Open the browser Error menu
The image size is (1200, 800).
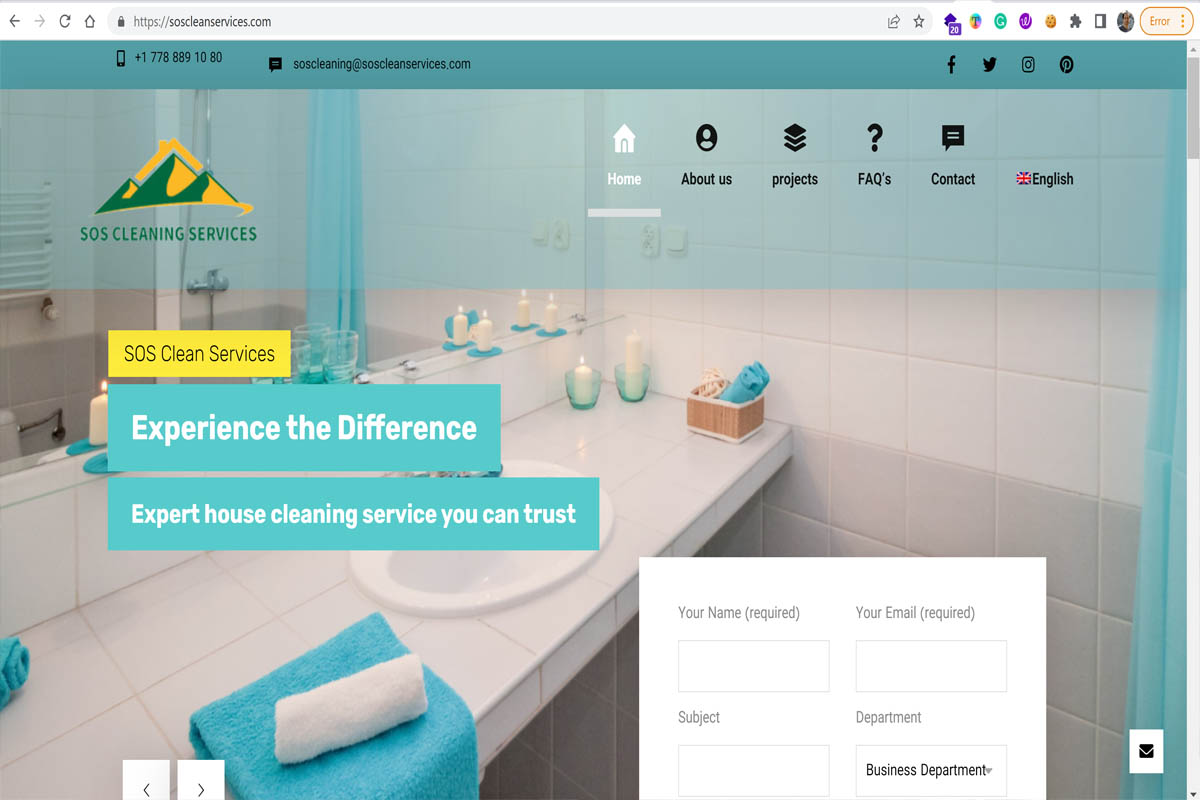click(1166, 21)
